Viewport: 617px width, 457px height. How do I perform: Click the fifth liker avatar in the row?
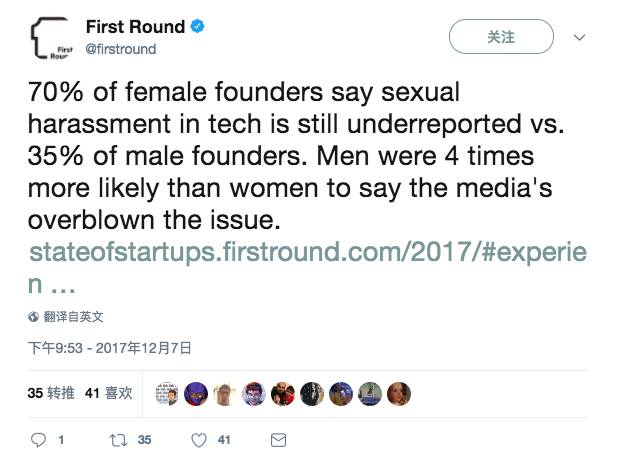pyautogui.click(x=284, y=393)
